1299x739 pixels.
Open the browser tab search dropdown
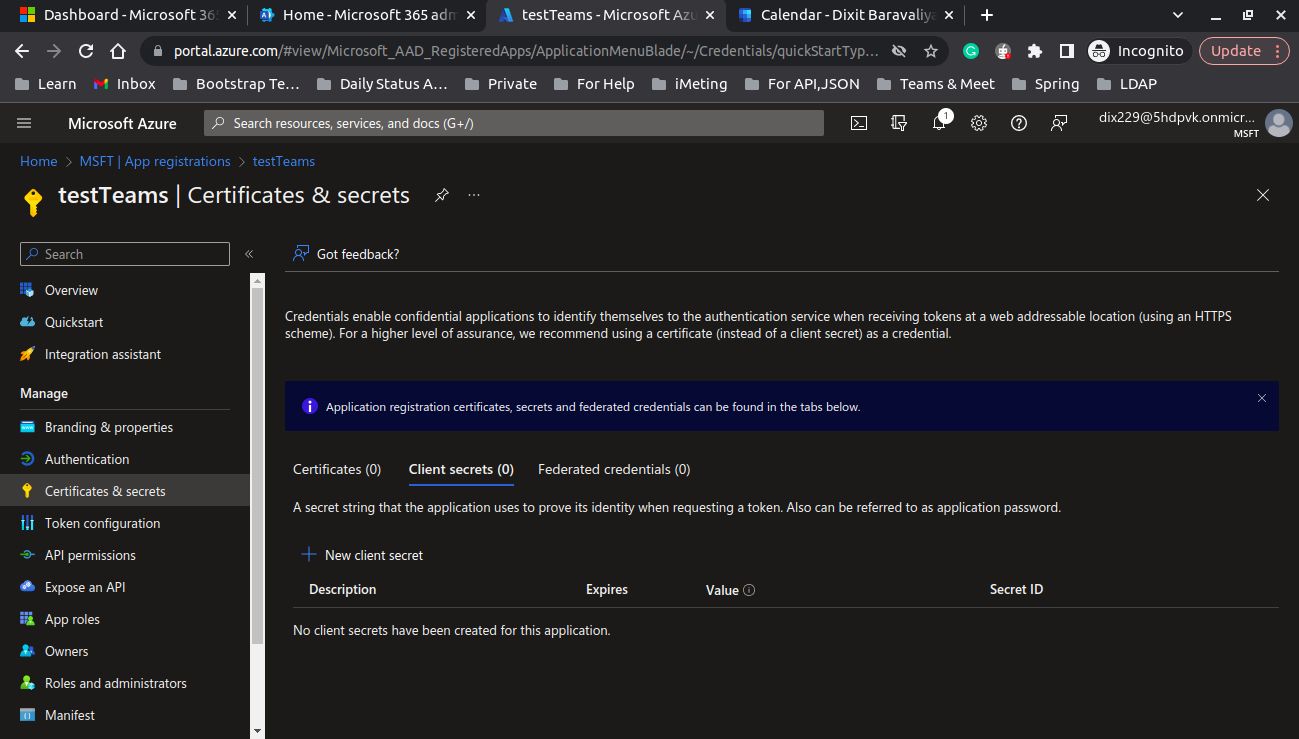click(x=1177, y=15)
